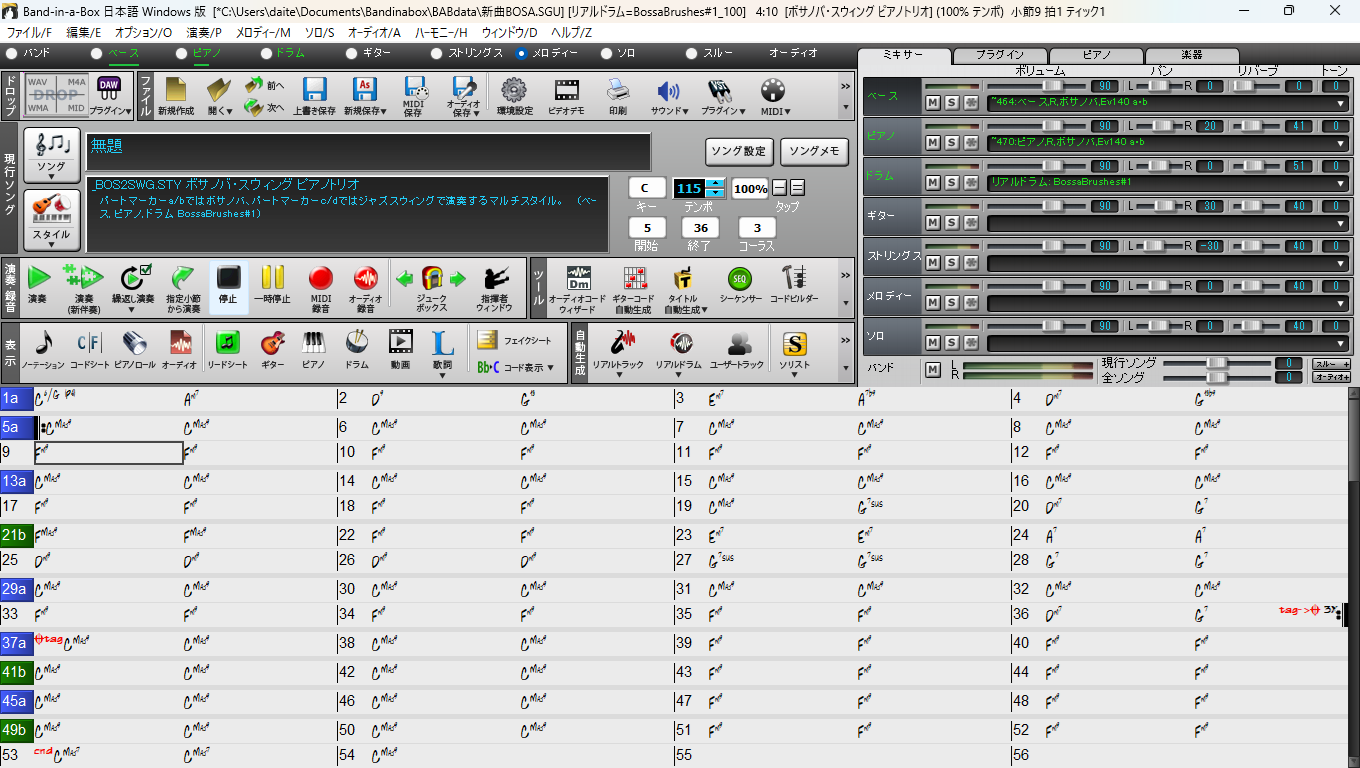Open the メロディー/M menu
Viewport: 1360px width, 768px height.
pyautogui.click(x=263, y=33)
